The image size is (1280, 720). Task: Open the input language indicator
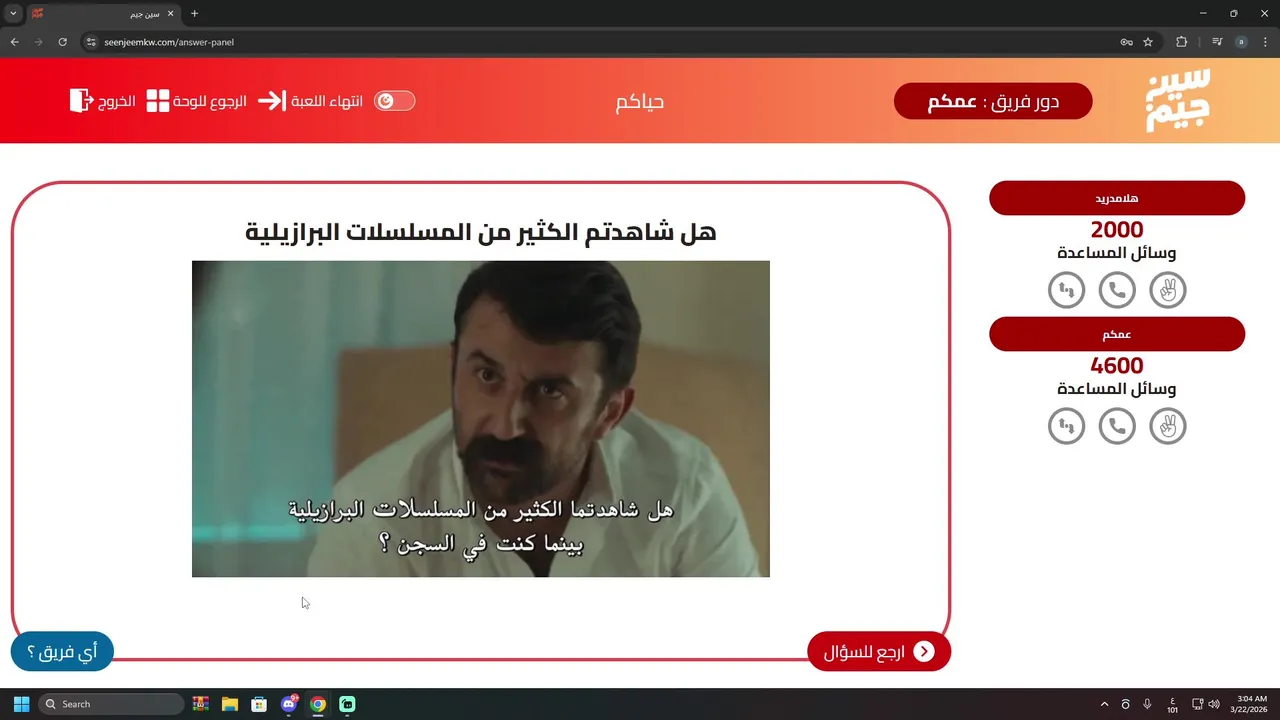pyautogui.click(x=1172, y=704)
